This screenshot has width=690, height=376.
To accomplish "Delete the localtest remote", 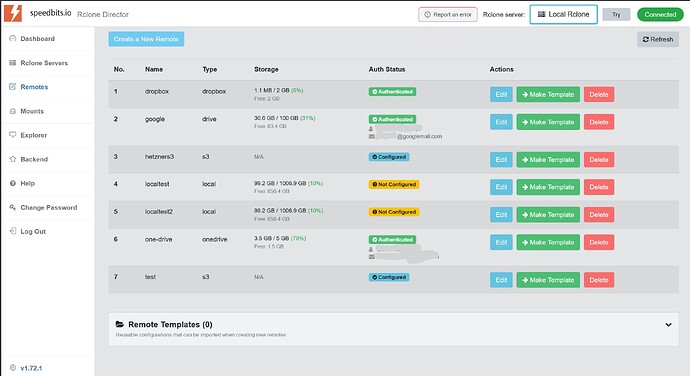I will (x=599, y=187).
